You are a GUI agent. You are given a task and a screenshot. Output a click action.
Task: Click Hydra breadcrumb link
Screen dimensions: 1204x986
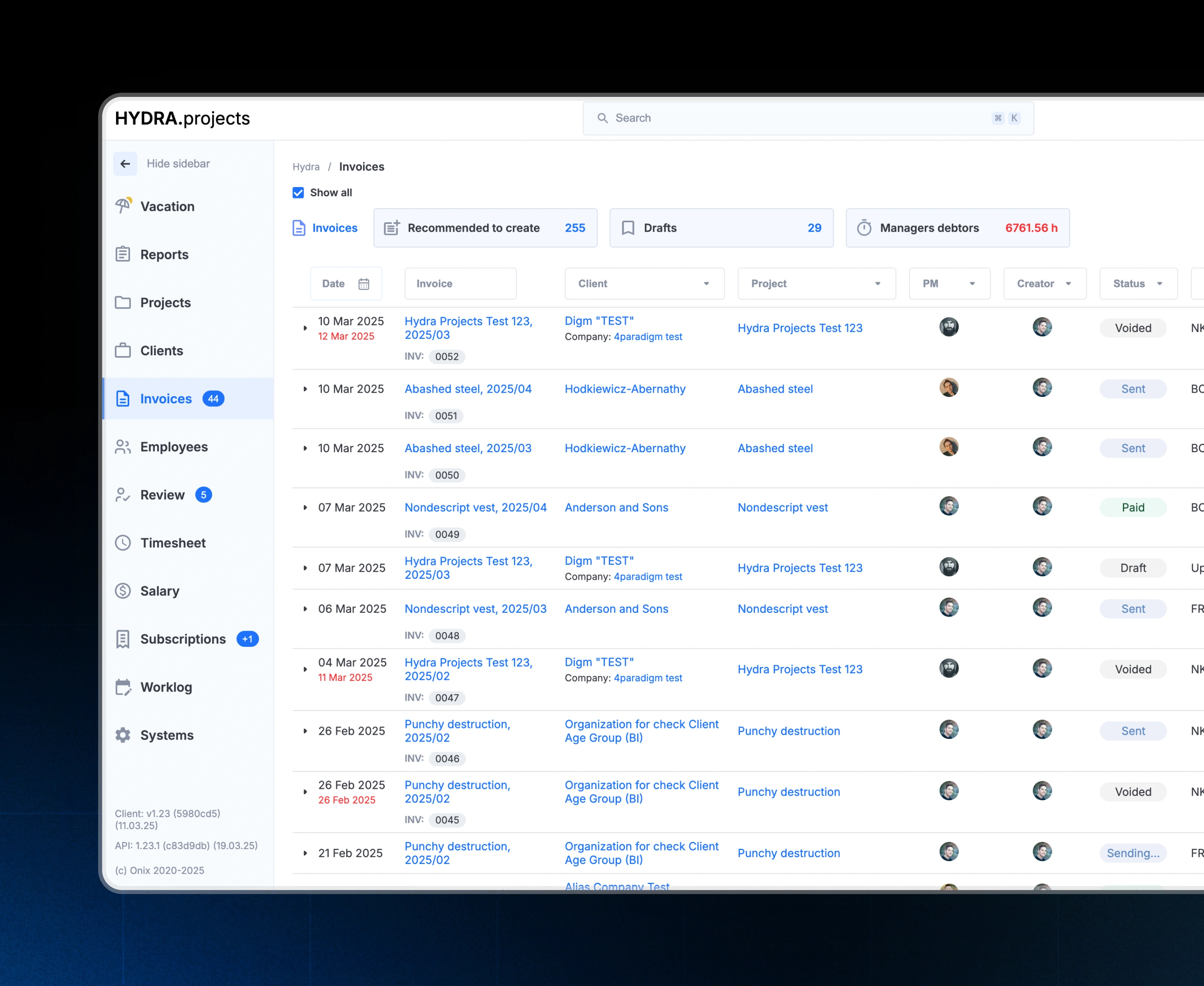click(306, 167)
